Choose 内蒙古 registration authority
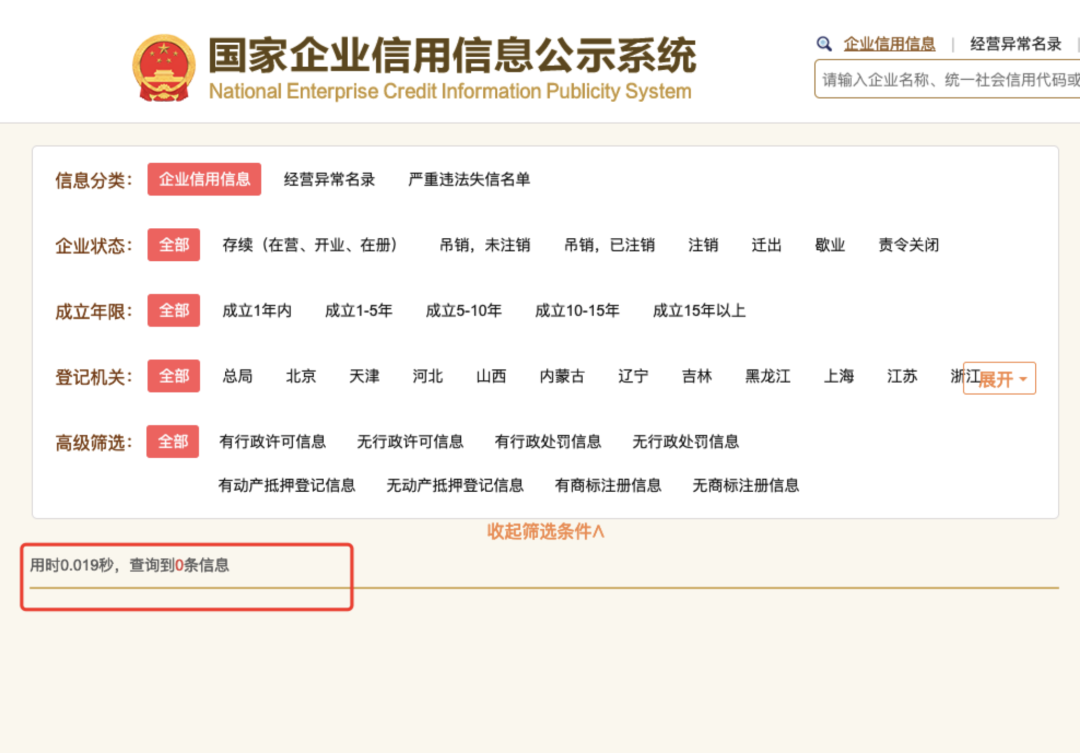 (562, 376)
